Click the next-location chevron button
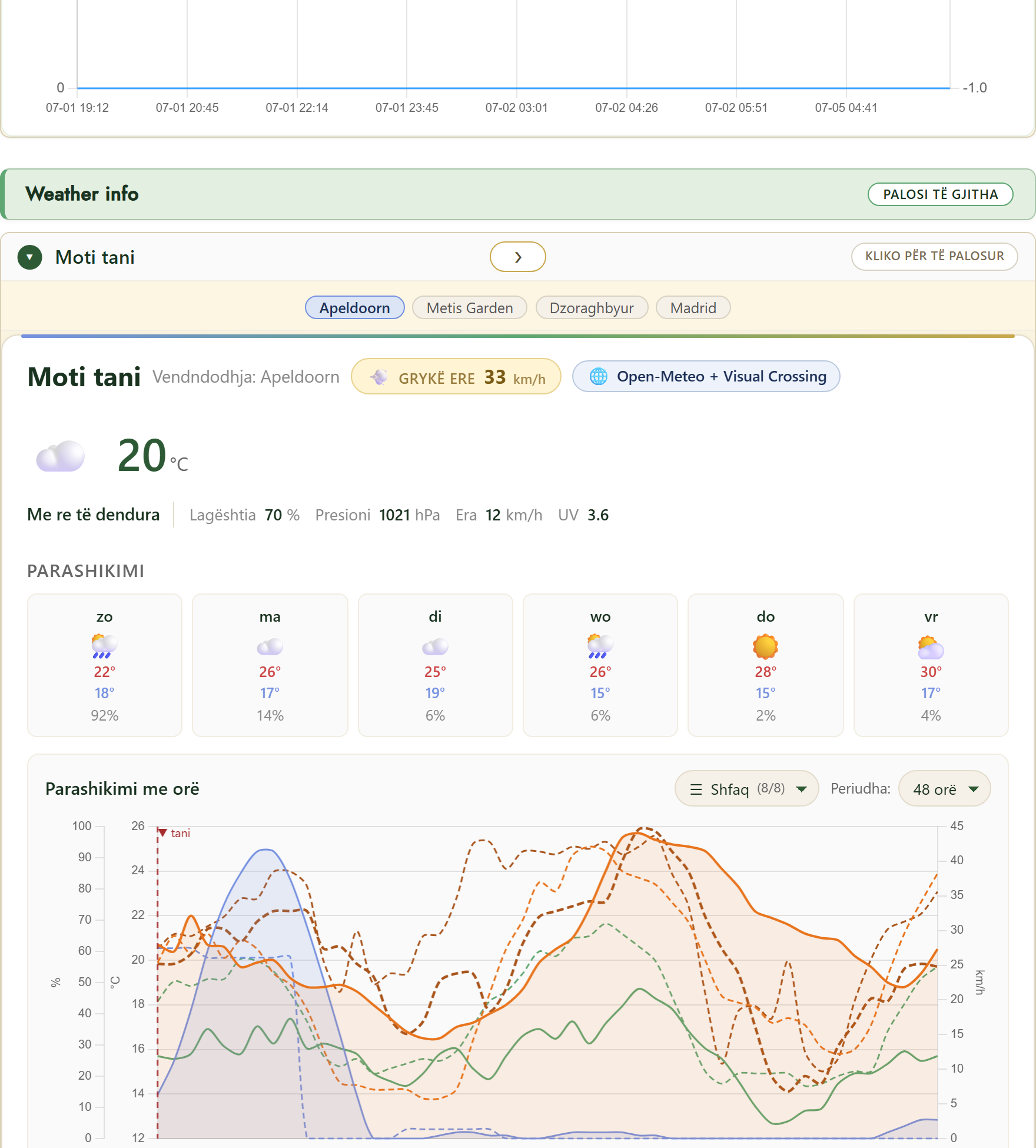 [x=517, y=257]
